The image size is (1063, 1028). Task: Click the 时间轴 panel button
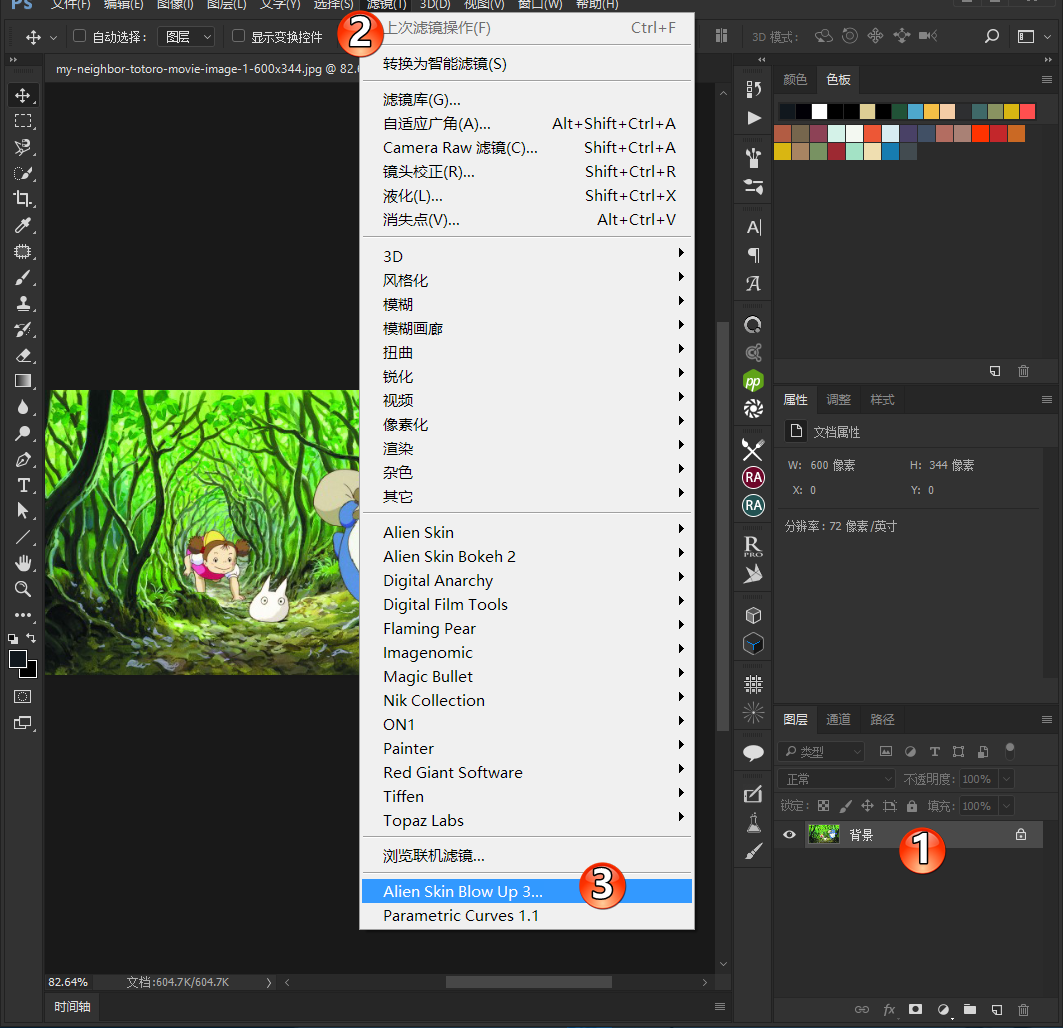[73, 1006]
